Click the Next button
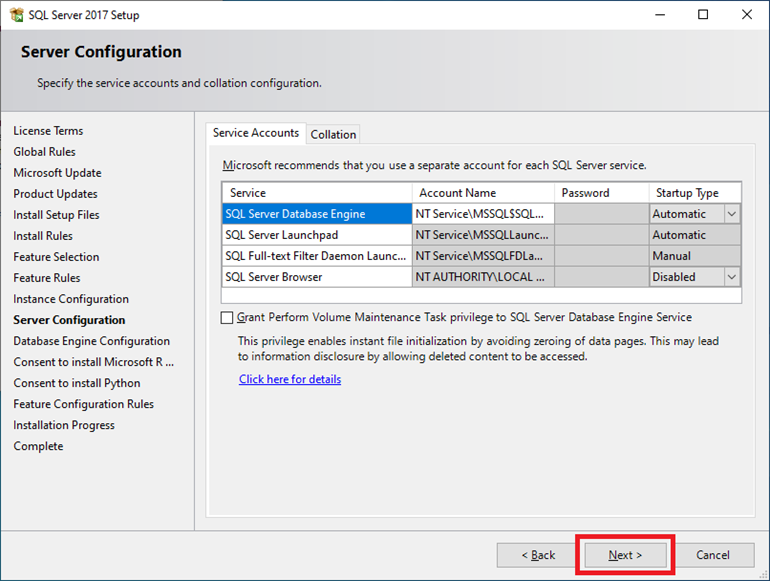This screenshot has height=581, width=770. click(625, 555)
